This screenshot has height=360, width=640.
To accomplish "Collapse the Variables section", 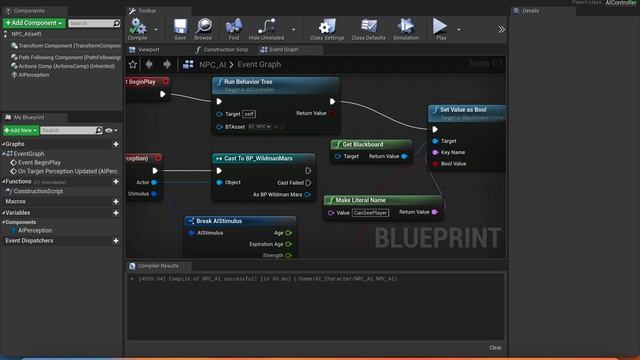I will tap(3, 213).
